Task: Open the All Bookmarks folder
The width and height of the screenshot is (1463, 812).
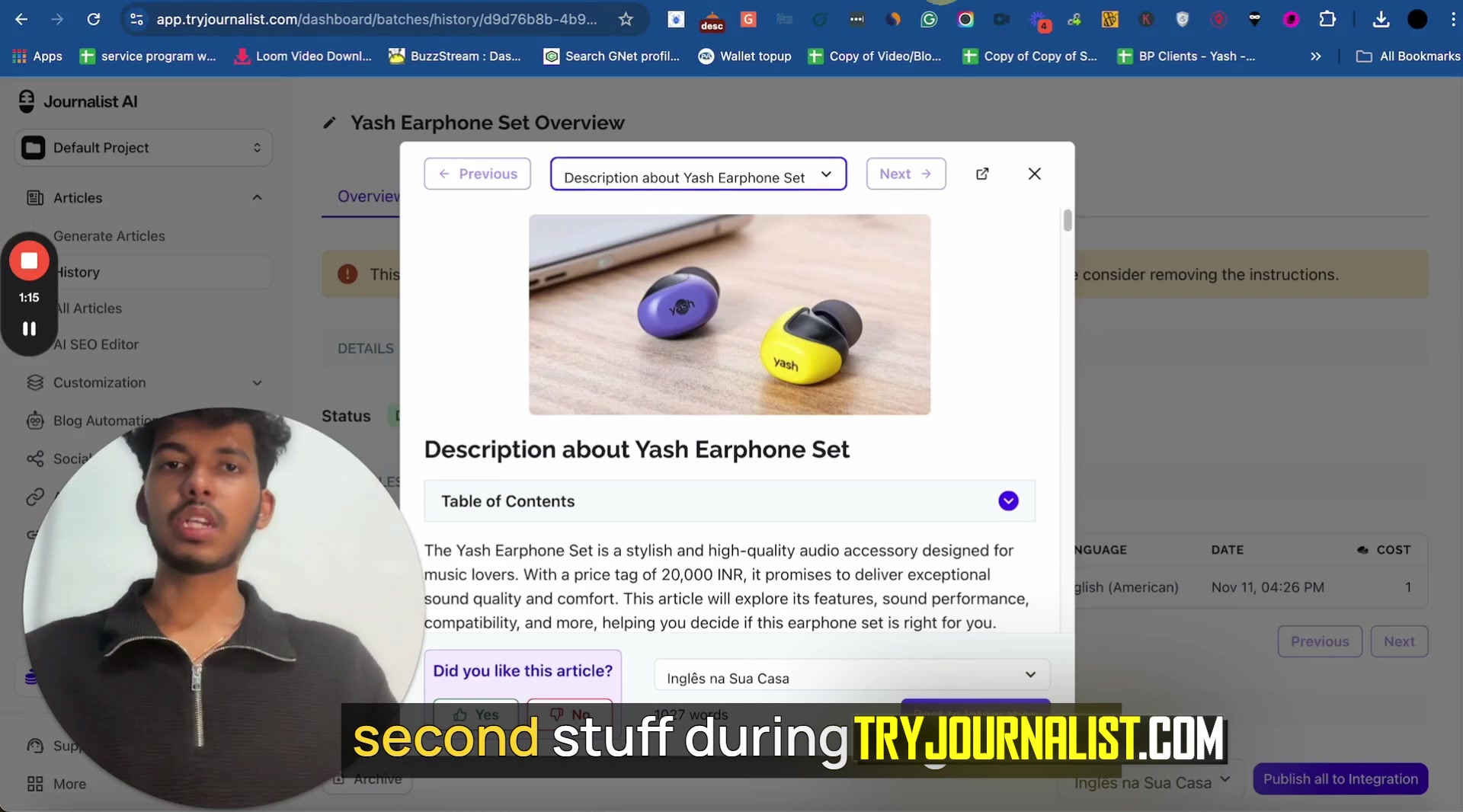Action: pyautogui.click(x=1408, y=56)
